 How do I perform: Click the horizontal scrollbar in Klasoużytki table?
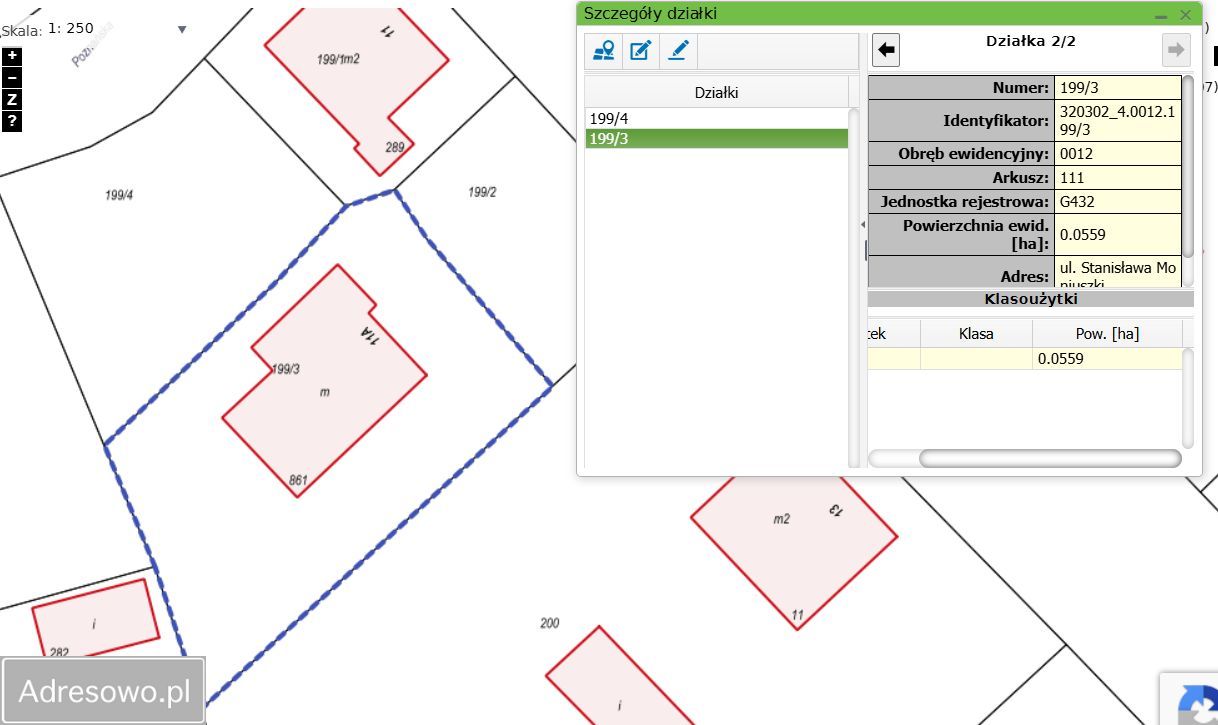coord(1049,458)
